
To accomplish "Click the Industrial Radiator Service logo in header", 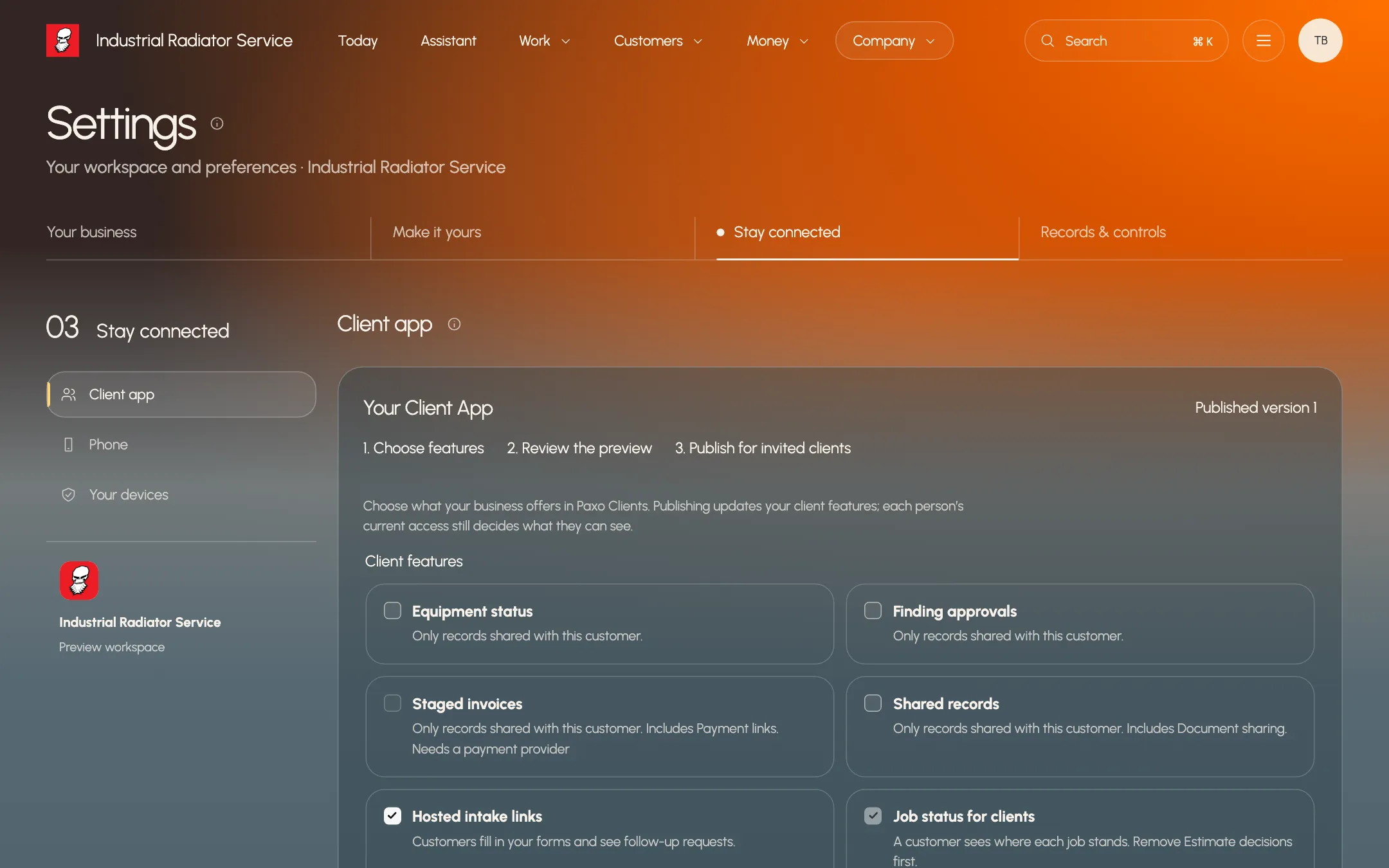I will coord(62,41).
